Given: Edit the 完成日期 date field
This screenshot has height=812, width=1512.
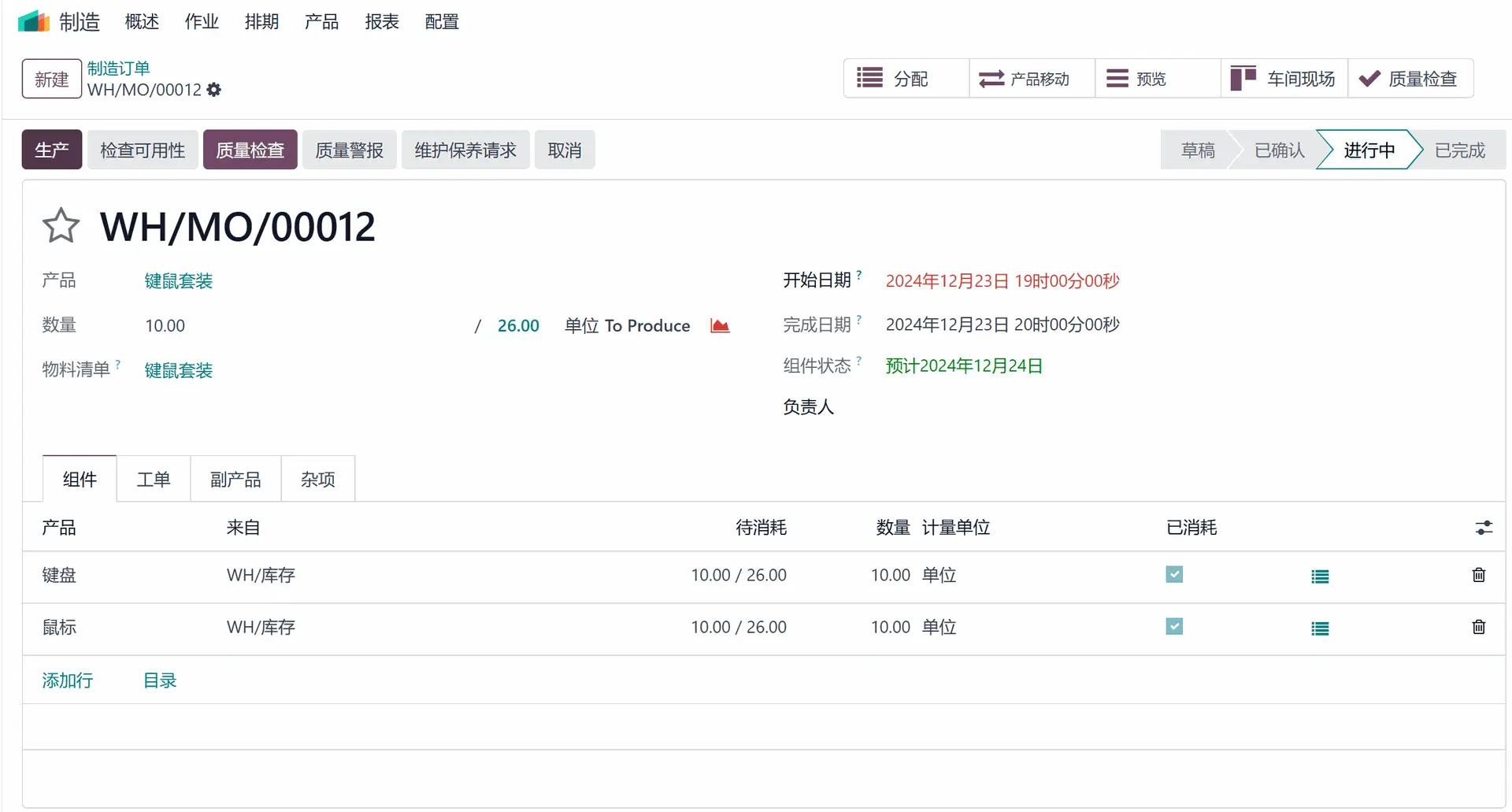Looking at the screenshot, I should [1002, 324].
